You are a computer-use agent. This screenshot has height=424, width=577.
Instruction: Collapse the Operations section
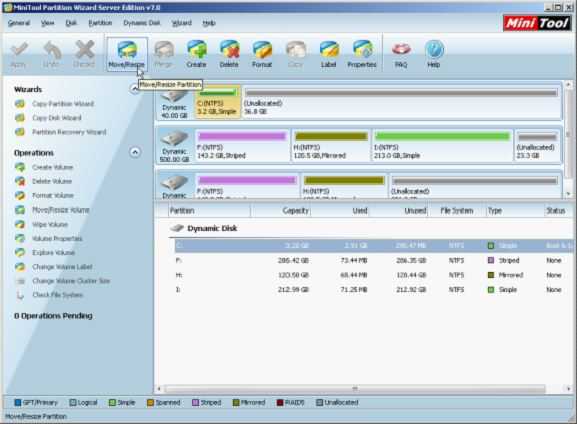(x=135, y=152)
